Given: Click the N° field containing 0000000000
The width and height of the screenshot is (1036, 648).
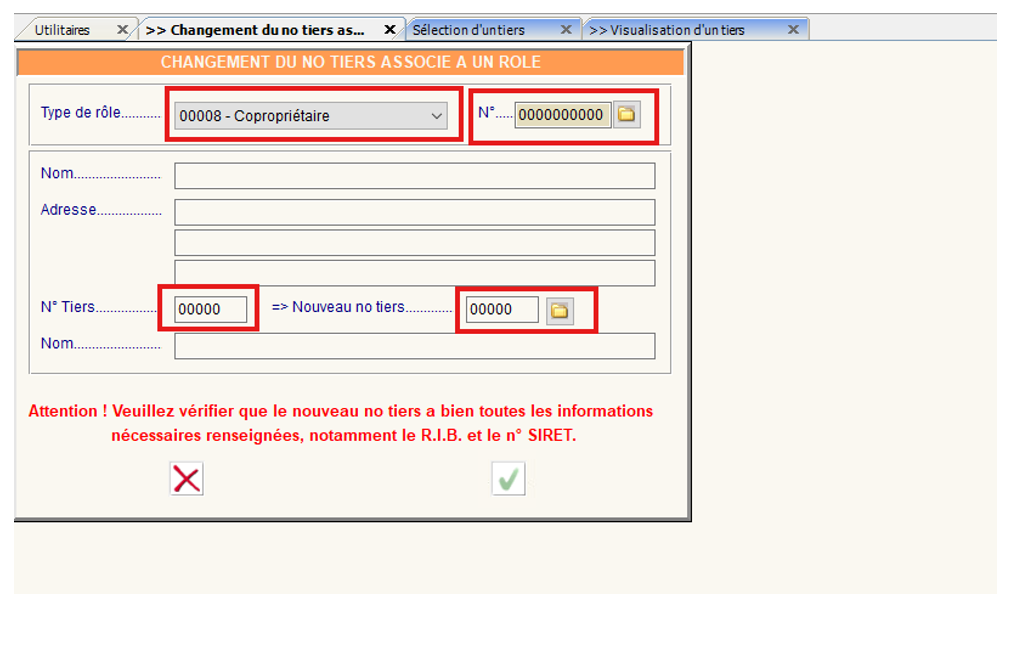Looking at the screenshot, I should coord(561,115).
